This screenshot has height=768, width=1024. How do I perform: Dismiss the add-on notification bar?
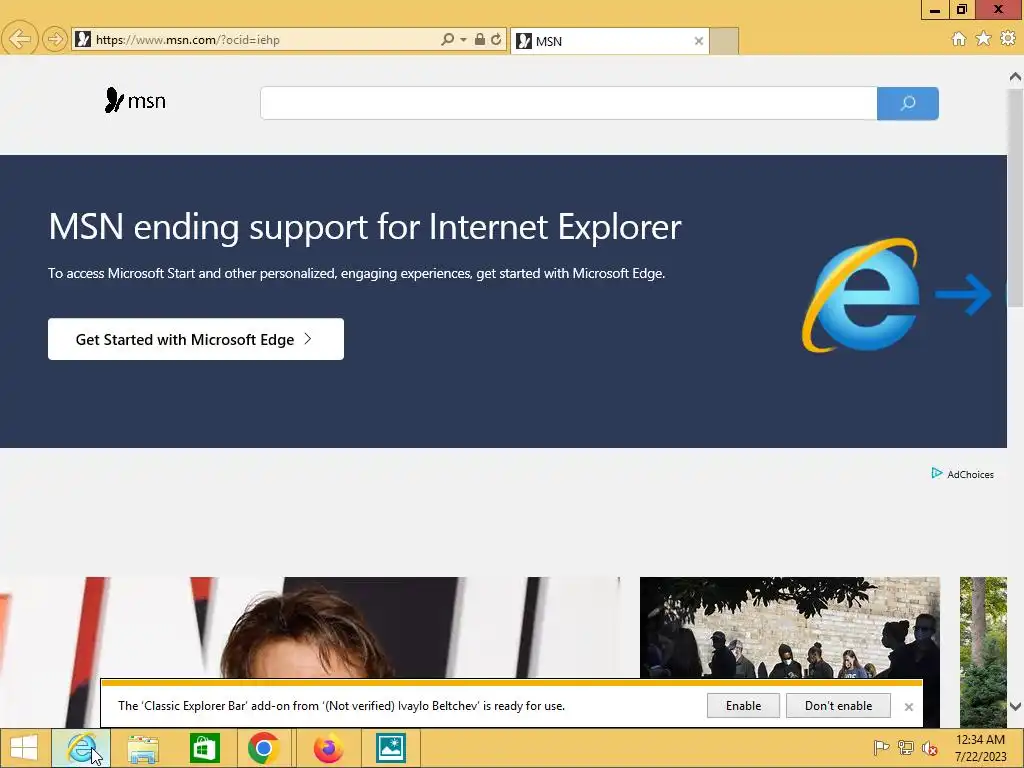click(x=908, y=707)
